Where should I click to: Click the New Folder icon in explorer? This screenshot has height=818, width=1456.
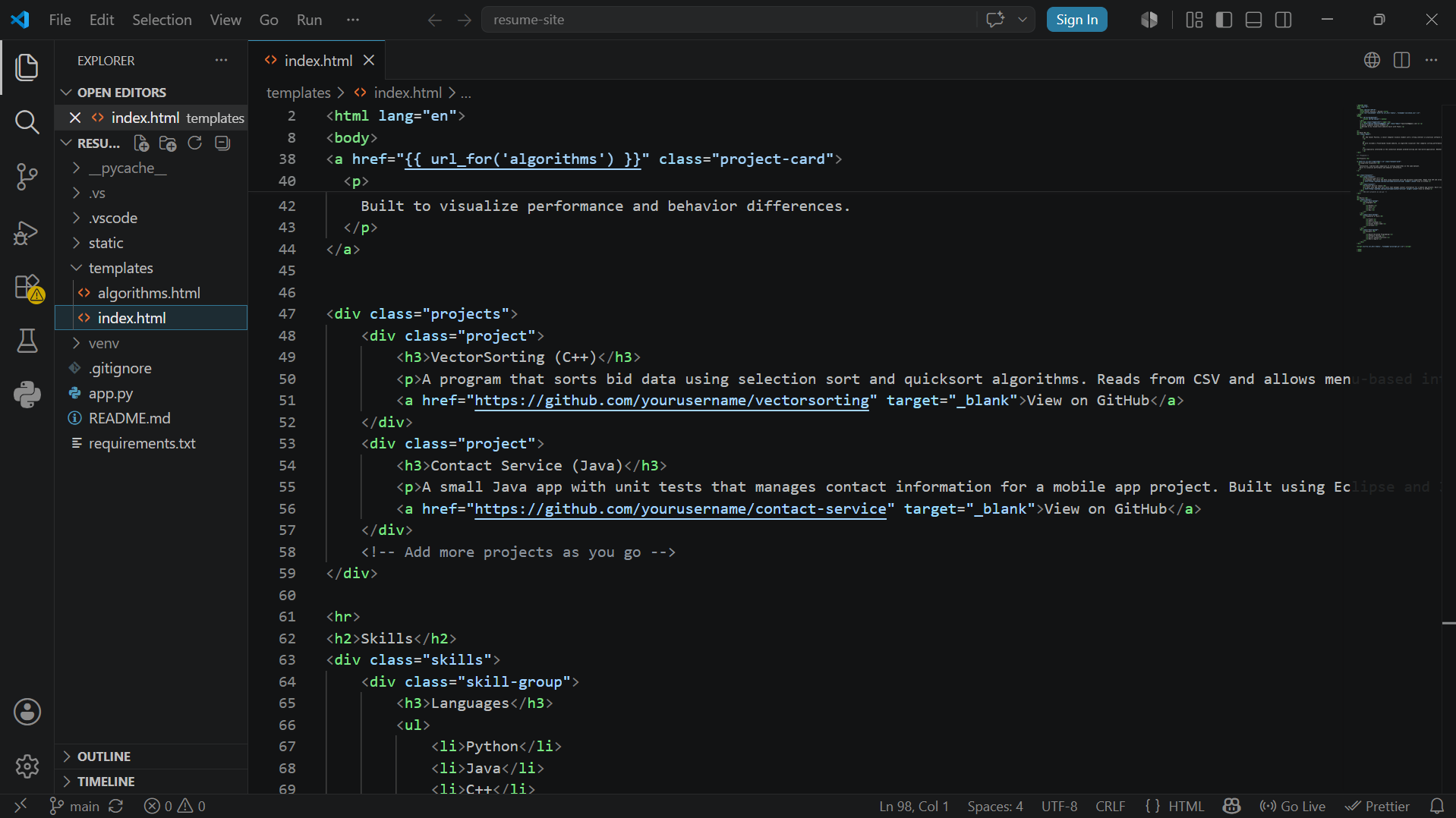[168, 143]
